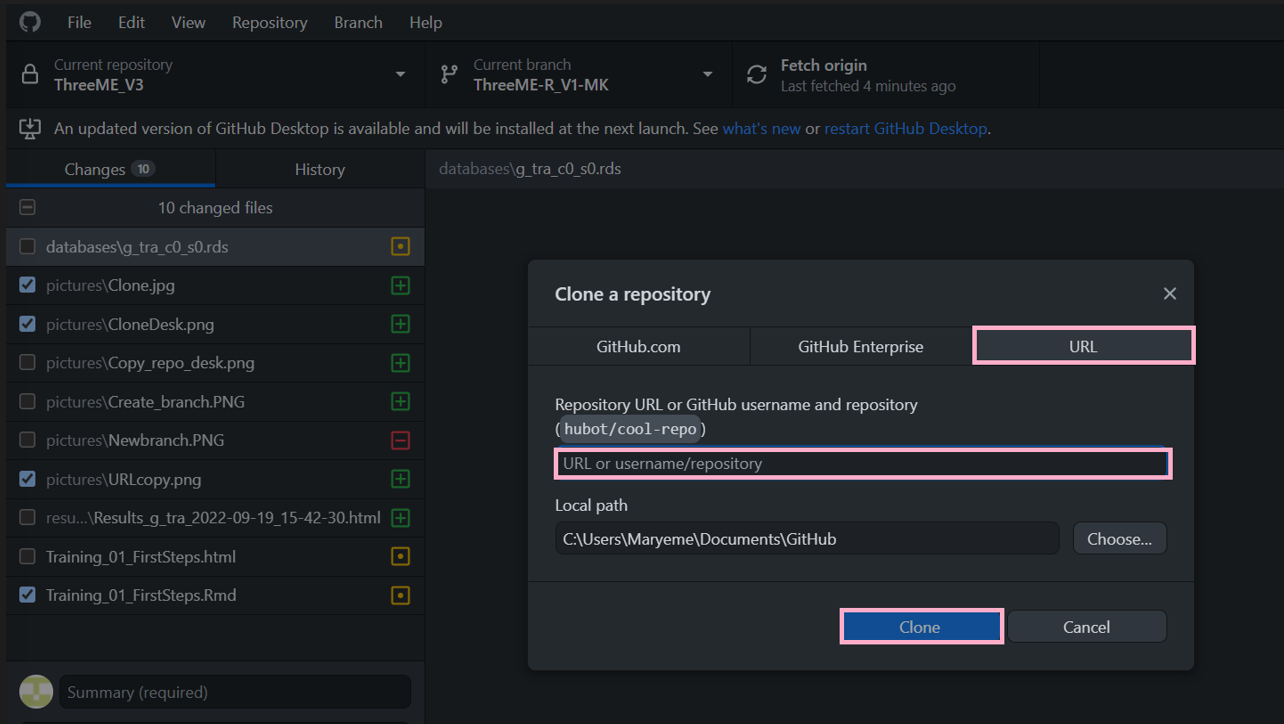
Task: Open the File menu
Action: click(79, 22)
